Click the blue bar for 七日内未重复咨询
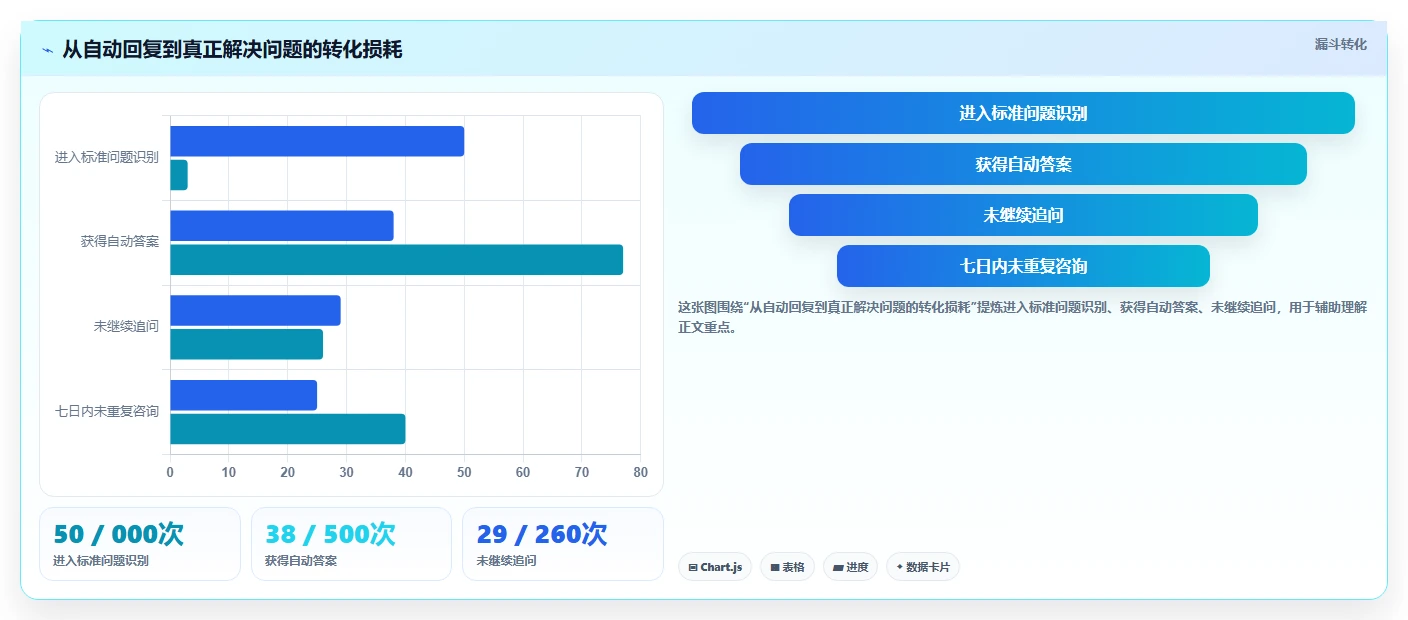Image resolution: width=1408 pixels, height=620 pixels. click(243, 395)
